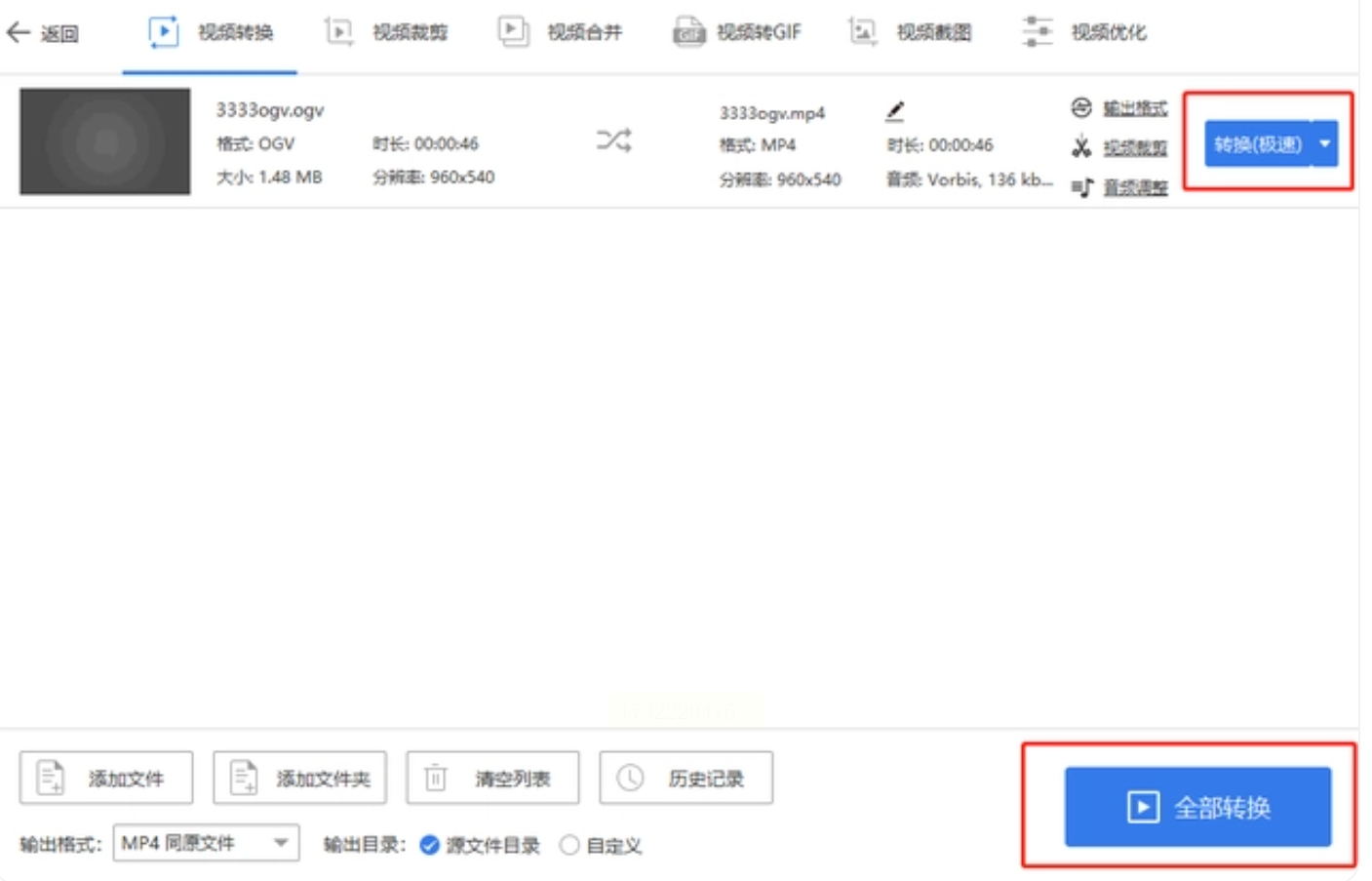Click the back arrow icon

point(18,32)
